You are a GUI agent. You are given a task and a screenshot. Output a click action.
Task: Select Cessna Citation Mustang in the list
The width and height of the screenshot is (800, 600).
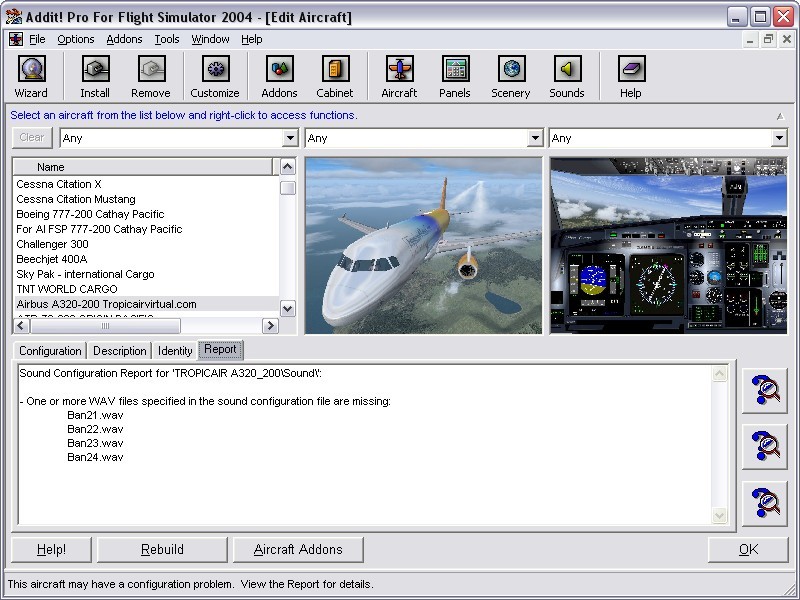[147, 199]
